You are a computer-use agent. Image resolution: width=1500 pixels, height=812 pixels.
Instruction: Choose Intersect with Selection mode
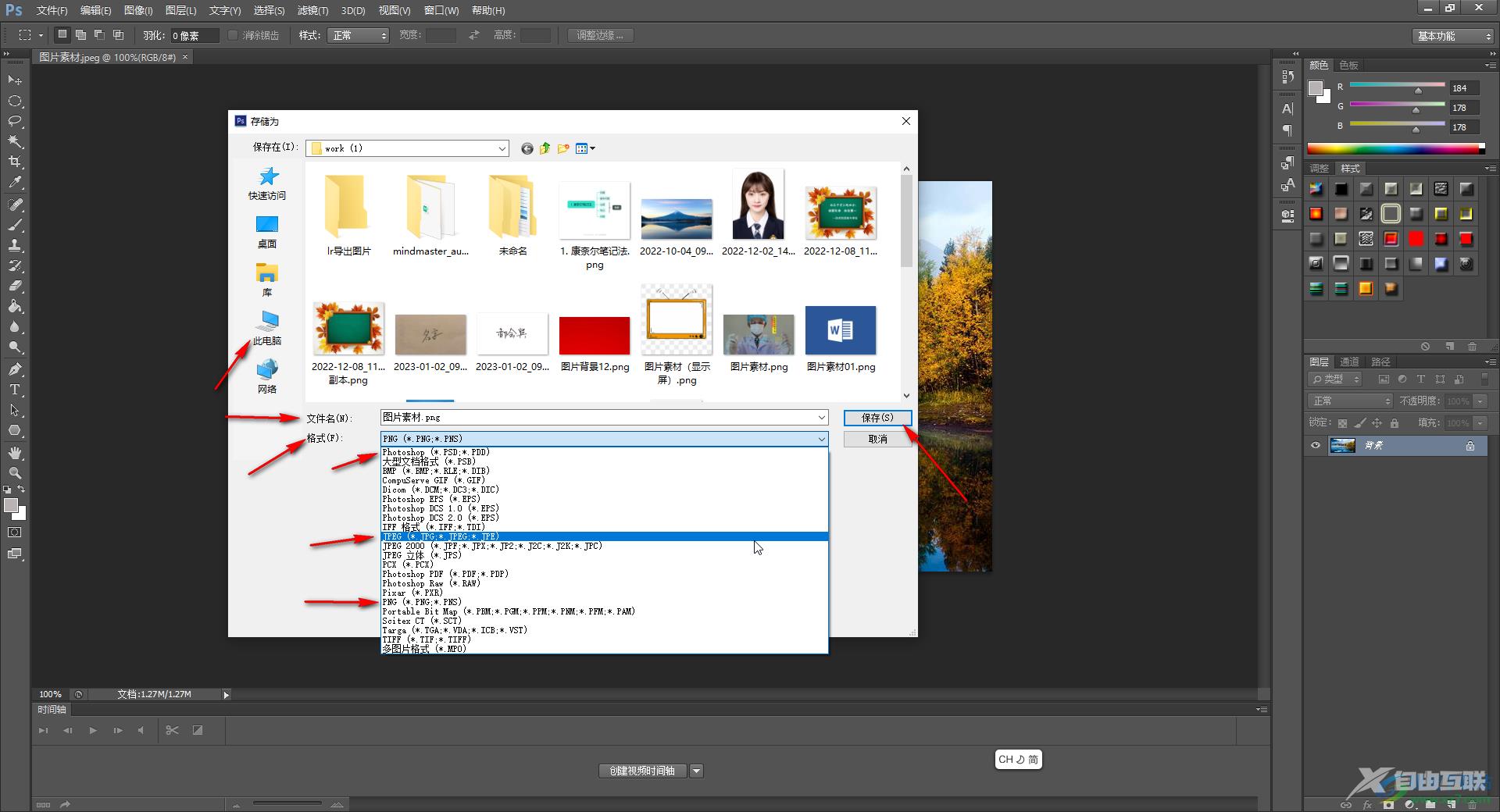coord(118,35)
